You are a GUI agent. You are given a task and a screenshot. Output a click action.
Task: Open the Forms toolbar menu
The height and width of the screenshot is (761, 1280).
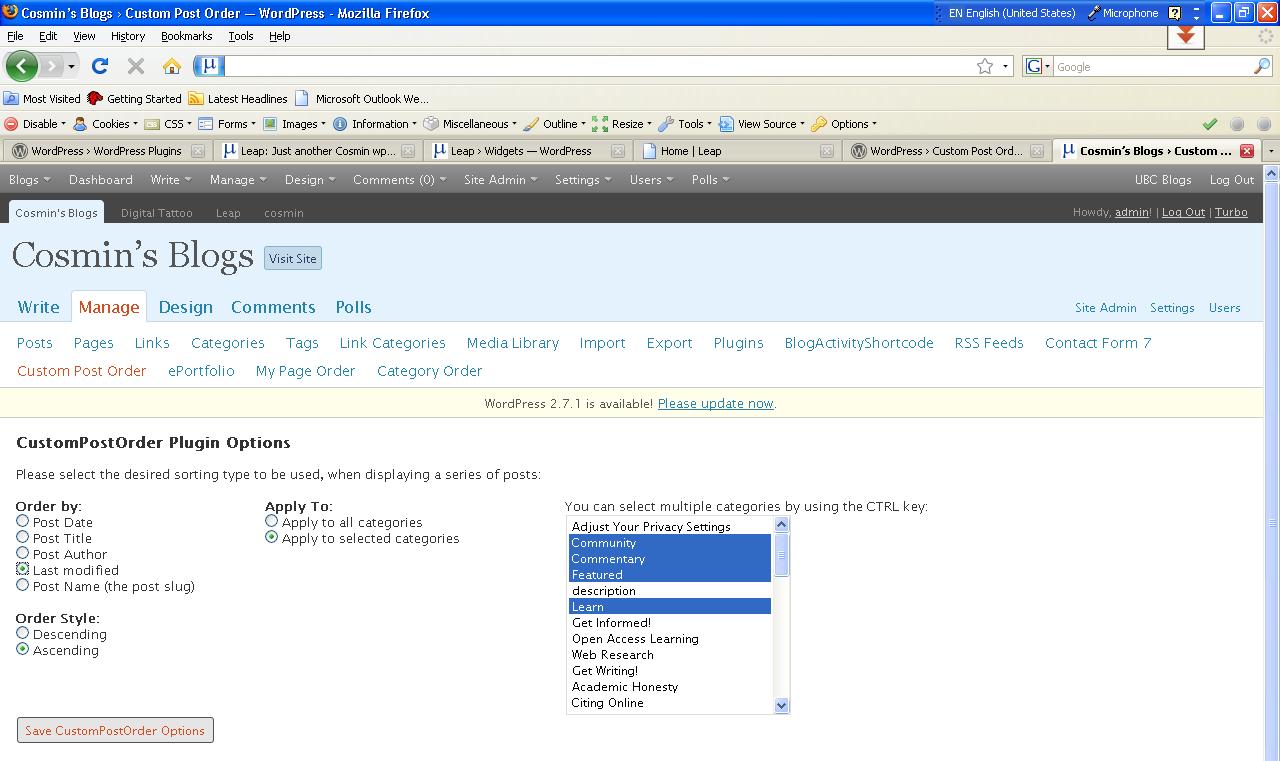227,124
